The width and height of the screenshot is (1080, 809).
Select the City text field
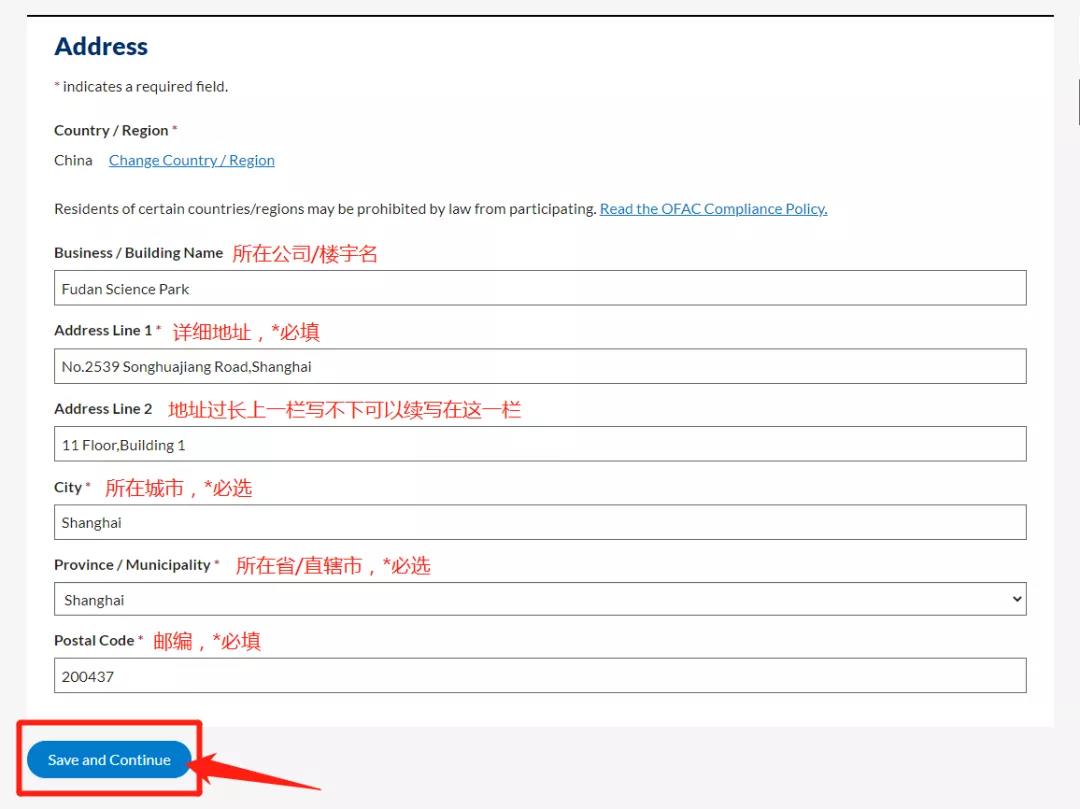540,523
